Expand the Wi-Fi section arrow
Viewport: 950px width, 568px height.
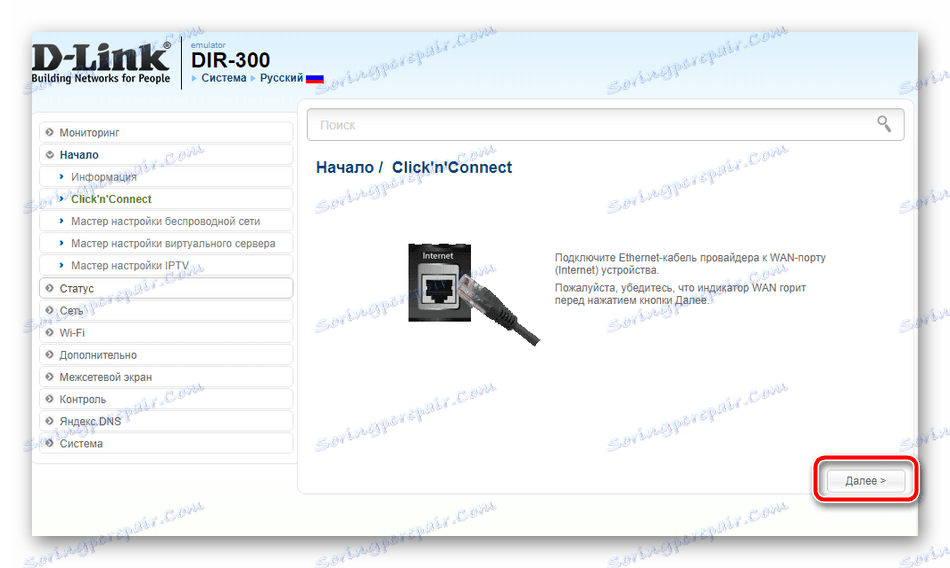[50, 332]
